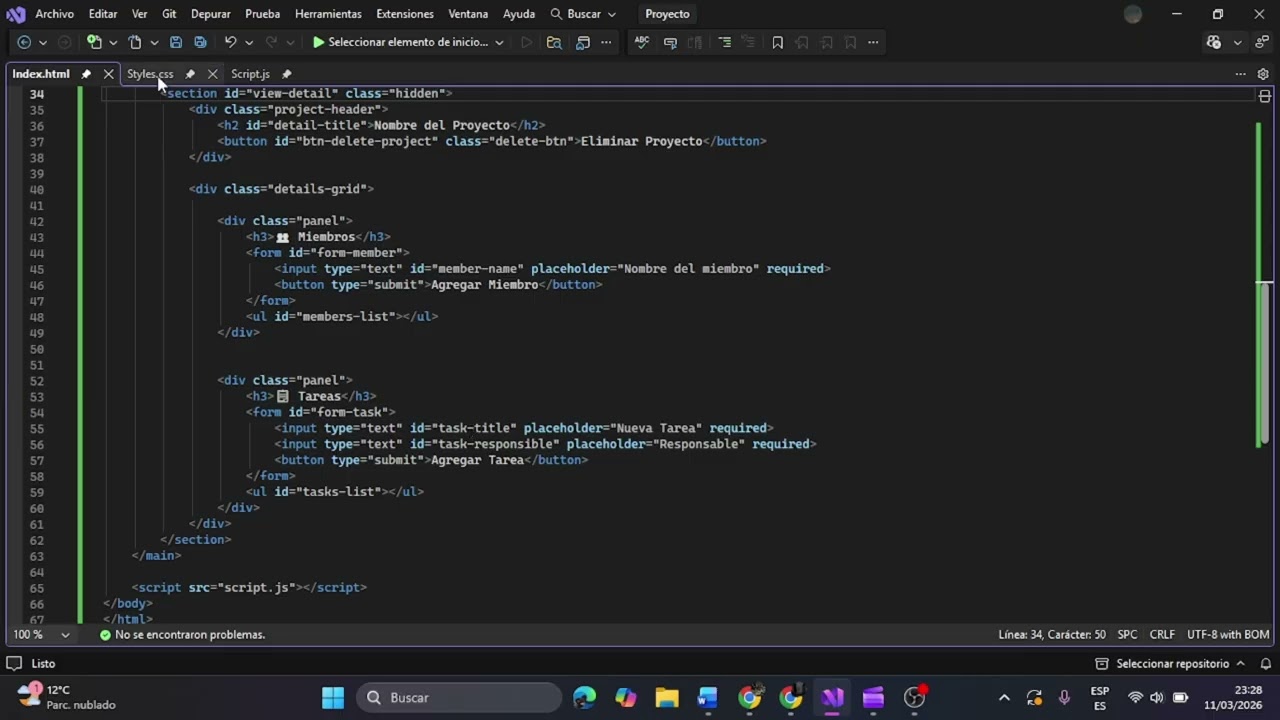This screenshot has height=720, width=1280.
Task: Click the Navigate Backward arrow icon
Action: (x=24, y=42)
